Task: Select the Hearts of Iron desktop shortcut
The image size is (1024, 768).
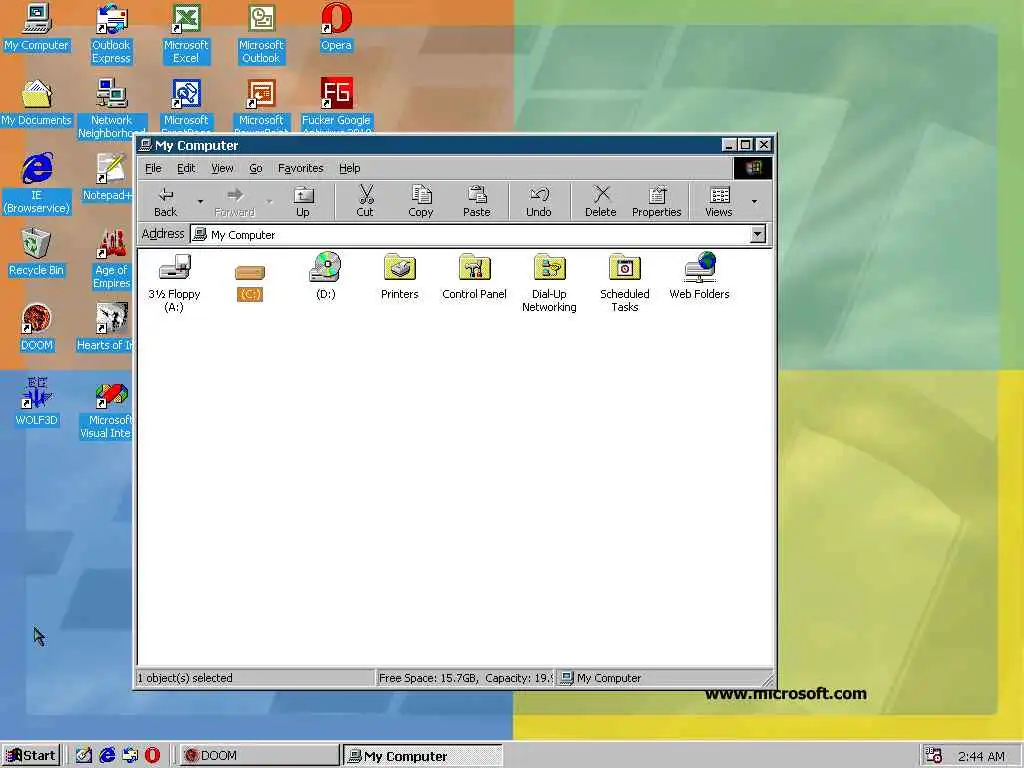Action: [x=106, y=327]
